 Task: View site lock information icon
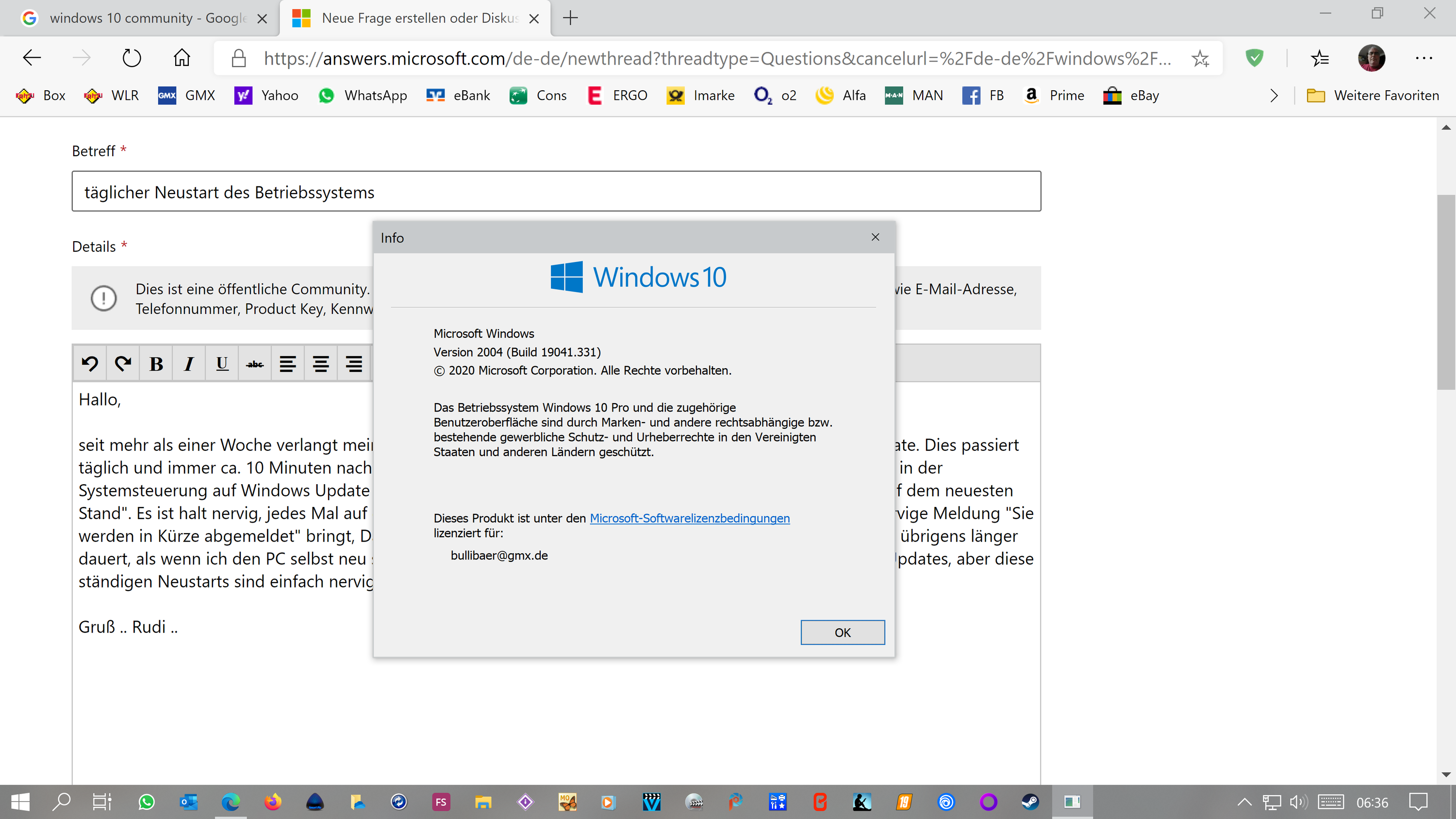(x=238, y=58)
